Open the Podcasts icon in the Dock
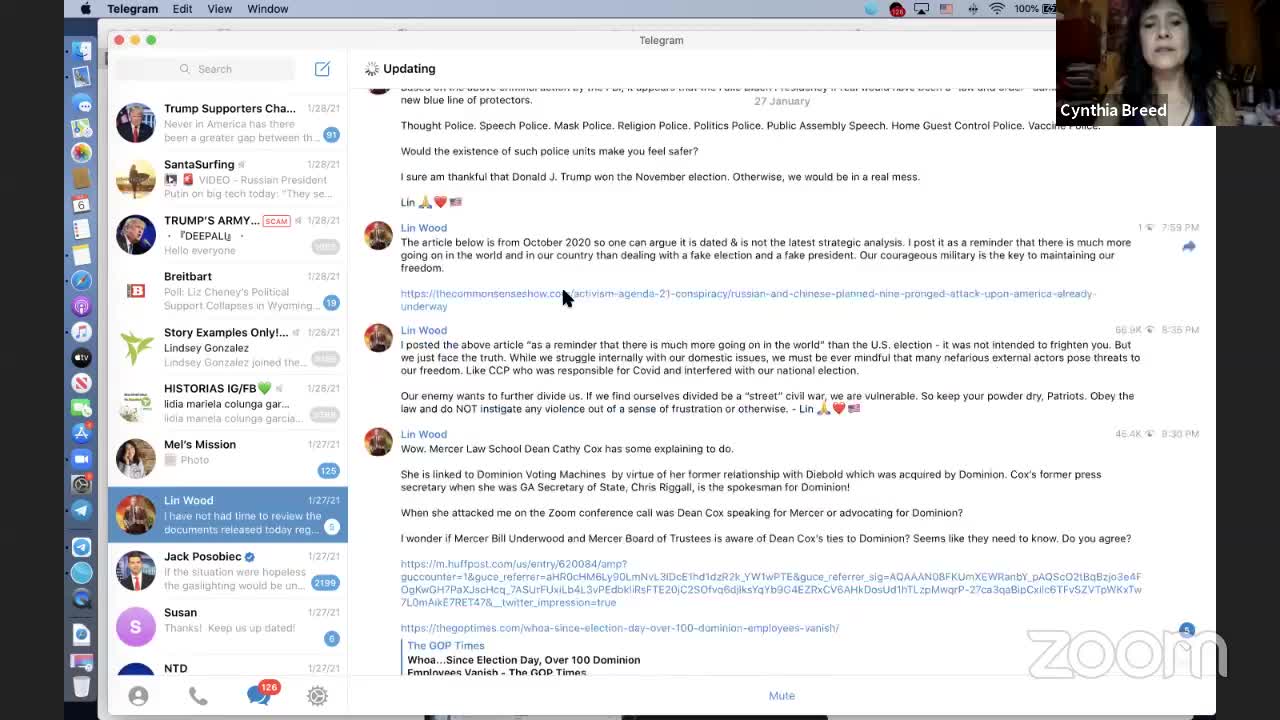This screenshot has height=720, width=1280. click(82, 306)
